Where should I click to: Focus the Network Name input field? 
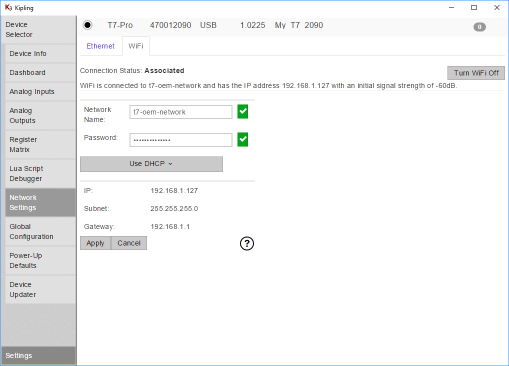(181, 112)
